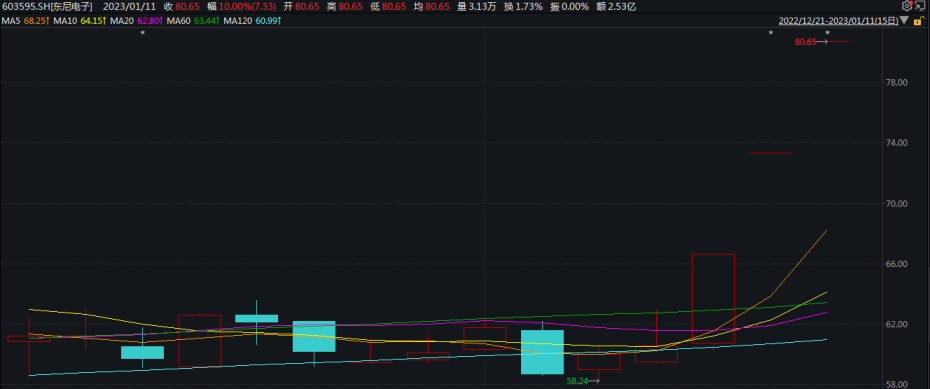Click the star marker above the 73.32 limit-up bar

click(770, 33)
